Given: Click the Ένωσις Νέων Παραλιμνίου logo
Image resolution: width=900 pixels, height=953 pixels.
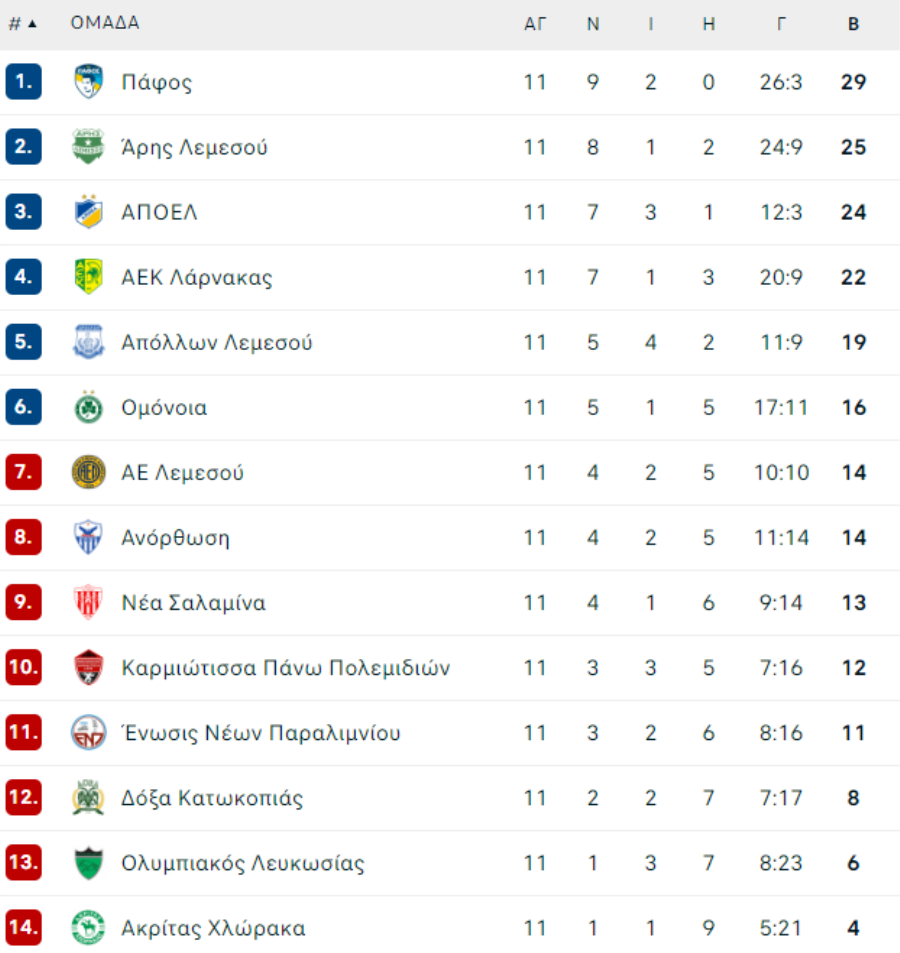Looking at the screenshot, I should click(88, 732).
